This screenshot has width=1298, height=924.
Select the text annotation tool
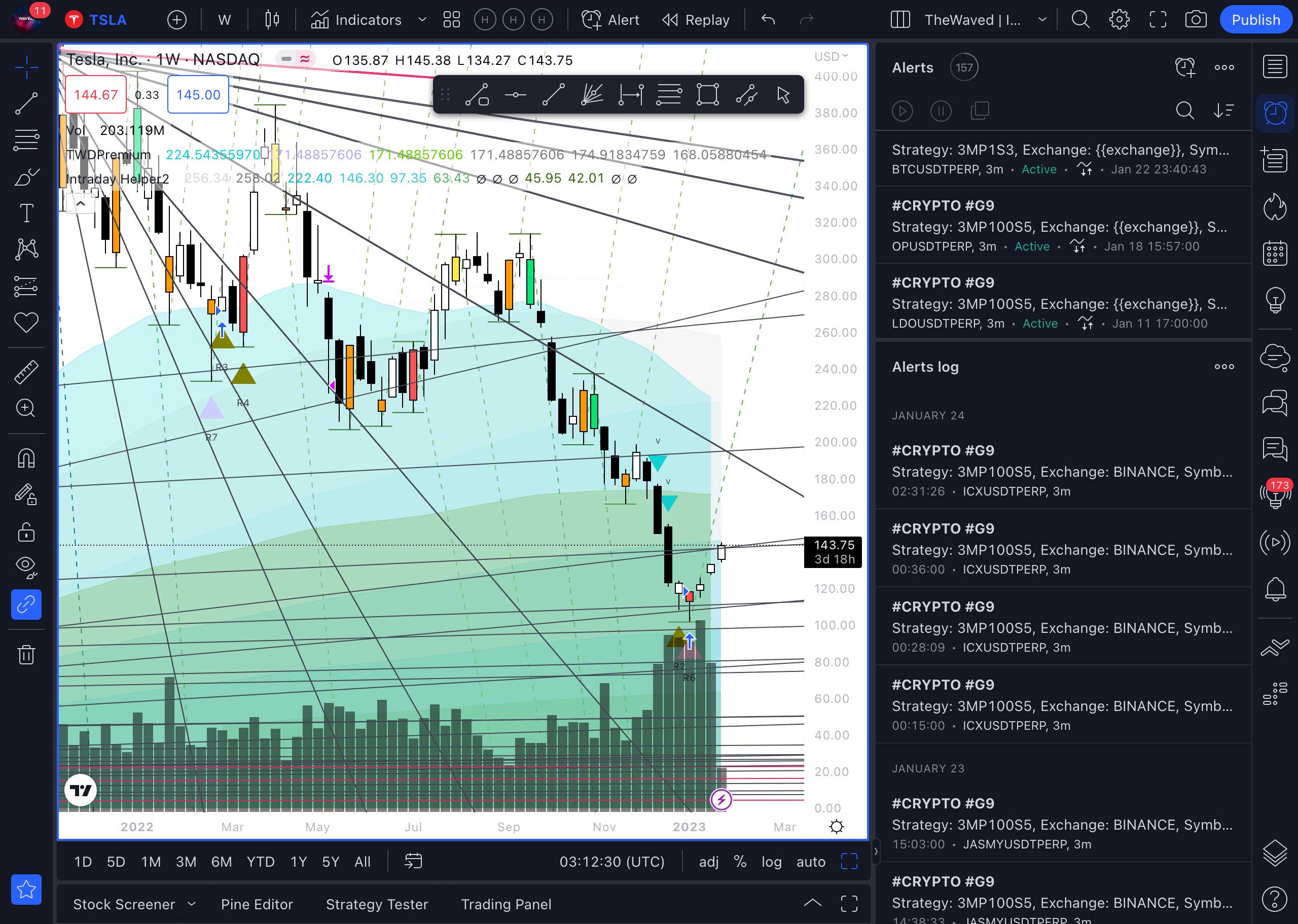26,214
